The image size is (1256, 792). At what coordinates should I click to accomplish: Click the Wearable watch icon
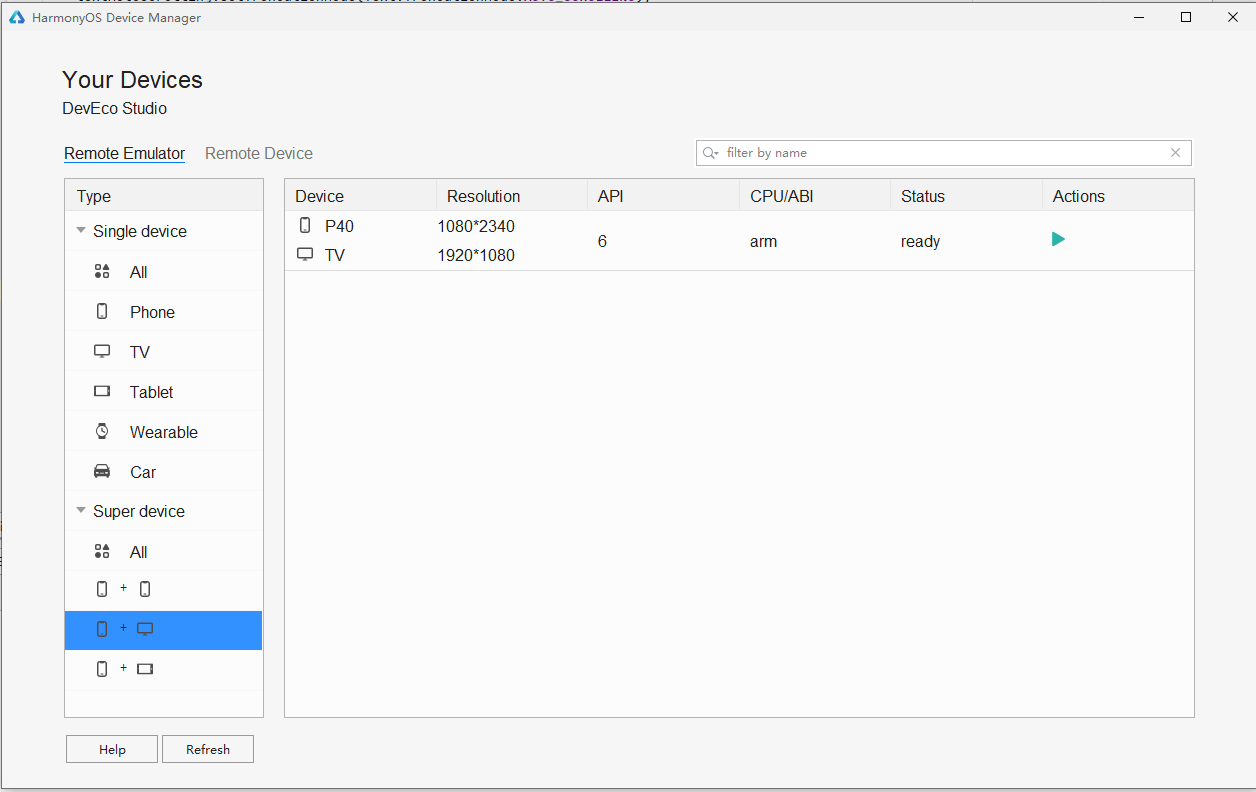[x=102, y=431]
